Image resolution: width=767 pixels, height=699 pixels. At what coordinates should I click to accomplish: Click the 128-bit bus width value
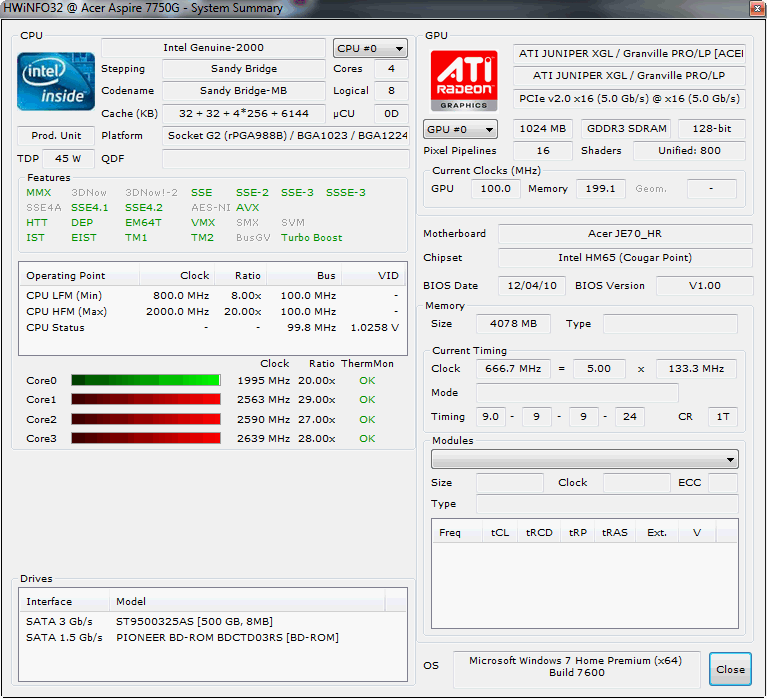712,129
